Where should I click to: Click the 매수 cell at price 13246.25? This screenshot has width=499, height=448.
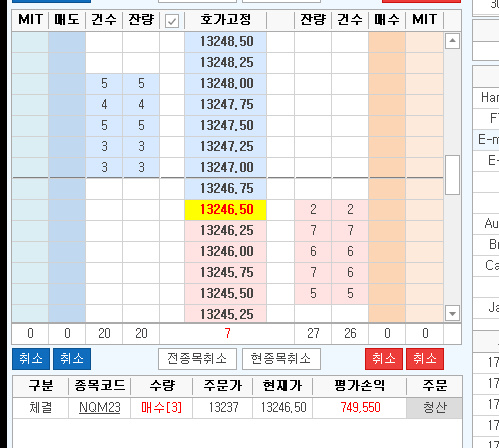point(387,231)
